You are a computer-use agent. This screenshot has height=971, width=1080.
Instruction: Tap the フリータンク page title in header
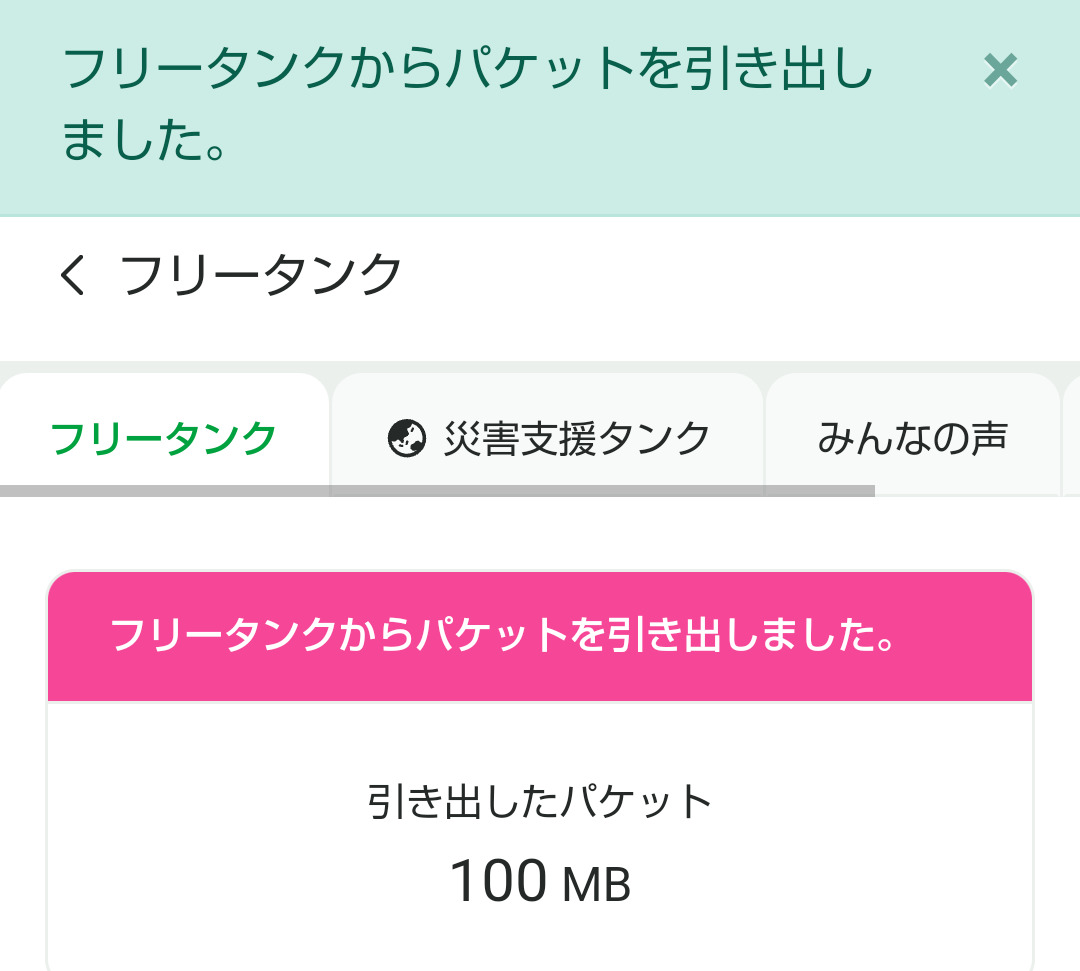pyautogui.click(x=261, y=275)
